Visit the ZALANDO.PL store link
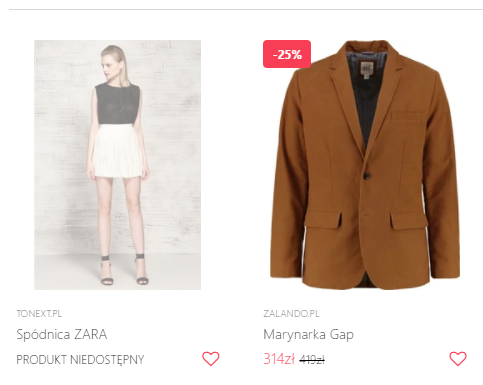This screenshot has height=385, width=483. (291, 314)
